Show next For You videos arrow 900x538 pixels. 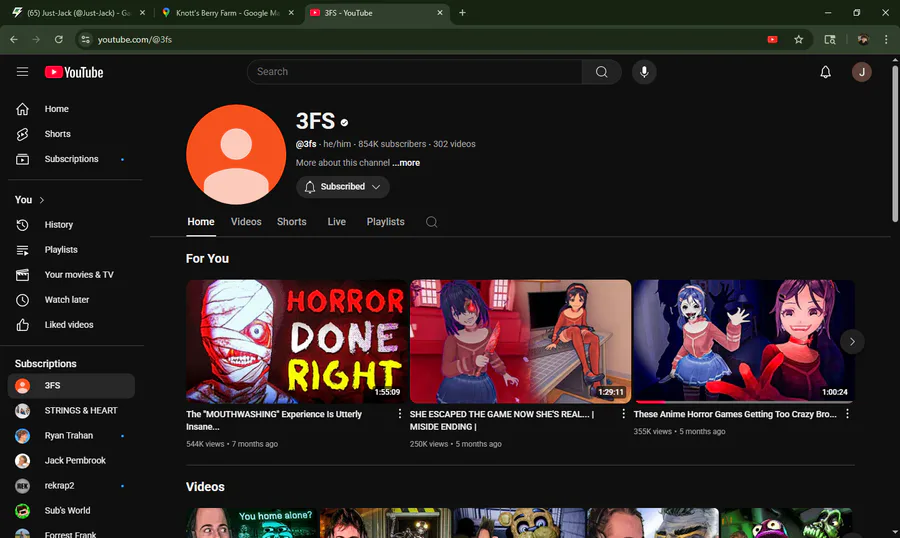852,342
